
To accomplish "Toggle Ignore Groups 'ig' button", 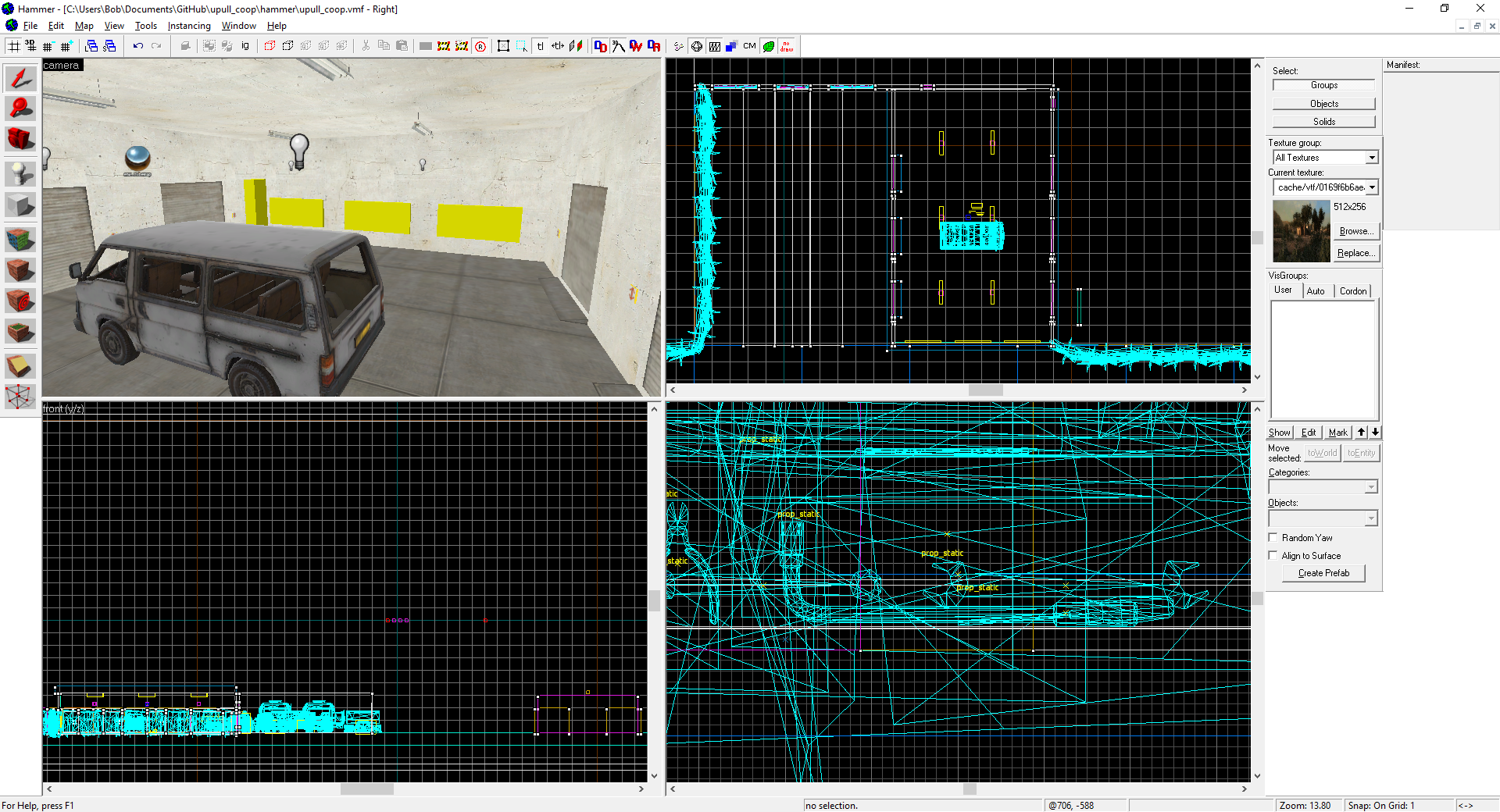I will point(245,46).
